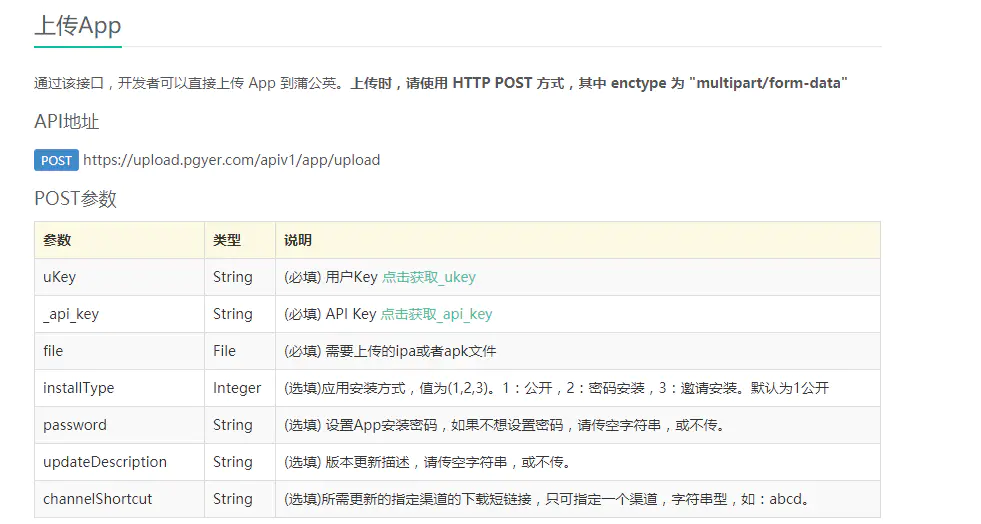Select the String type in channelShortcut row
Screen dimensions: 981x524
[240, 498]
